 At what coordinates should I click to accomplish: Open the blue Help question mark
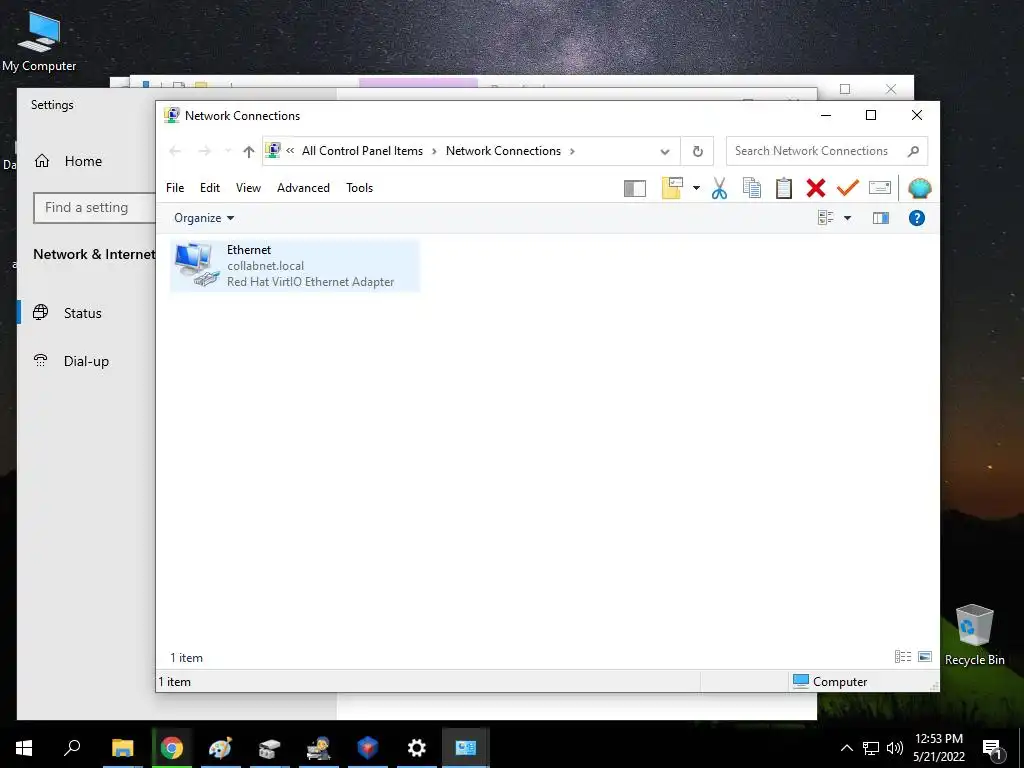(917, 218)
